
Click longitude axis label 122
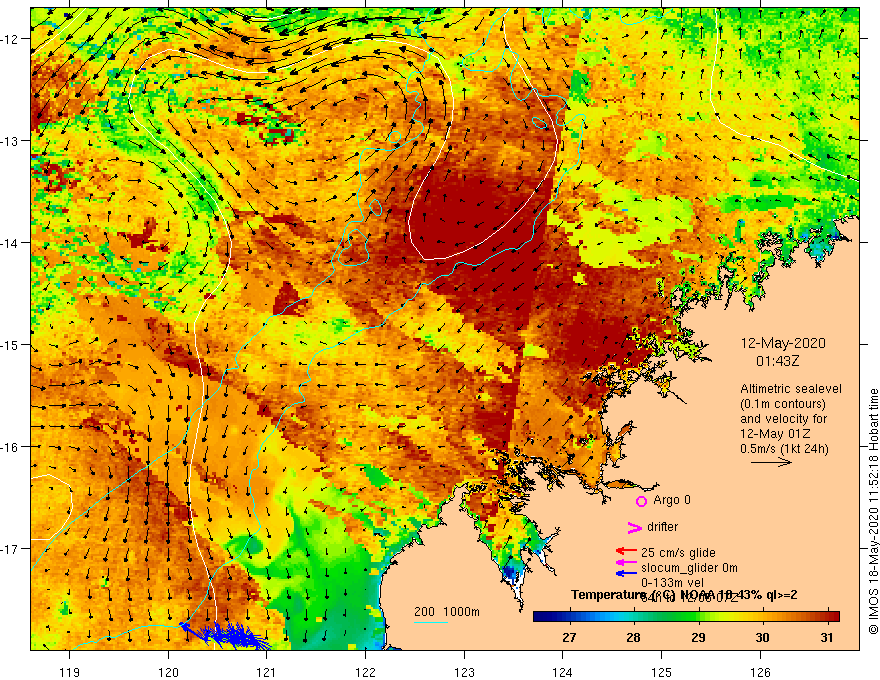click(365, 672)
